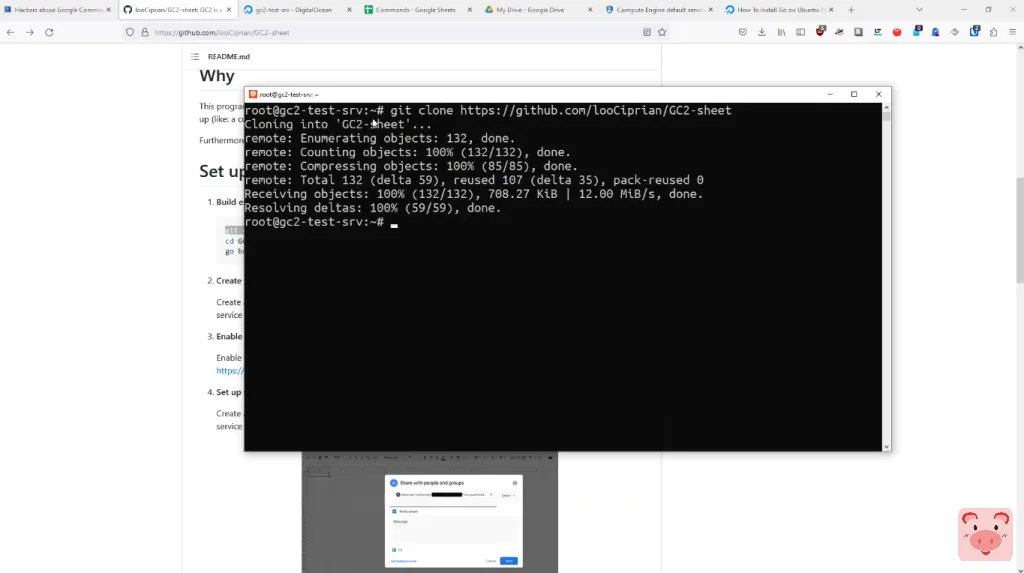Click the last root@gc2-test-srv terminal prompt
1024x573 pixels.
tap(314, 222)
